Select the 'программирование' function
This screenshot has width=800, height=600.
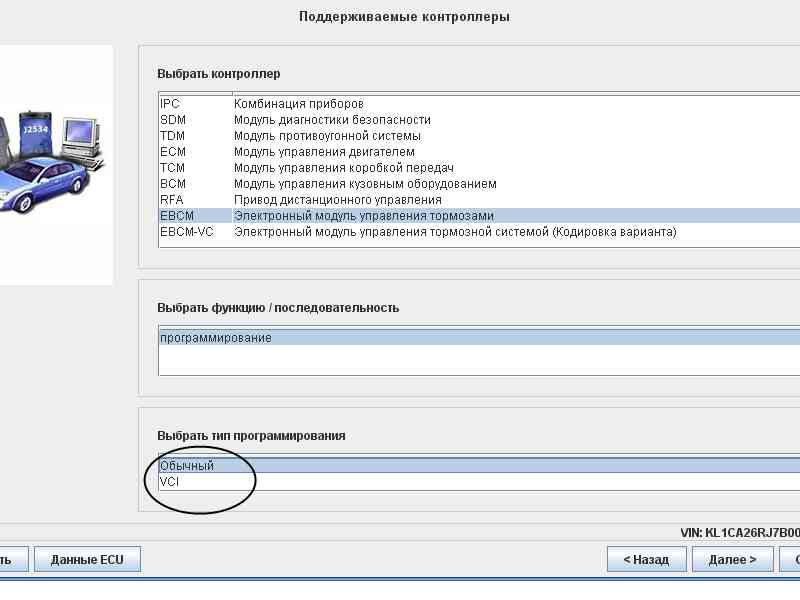(480, 338)
